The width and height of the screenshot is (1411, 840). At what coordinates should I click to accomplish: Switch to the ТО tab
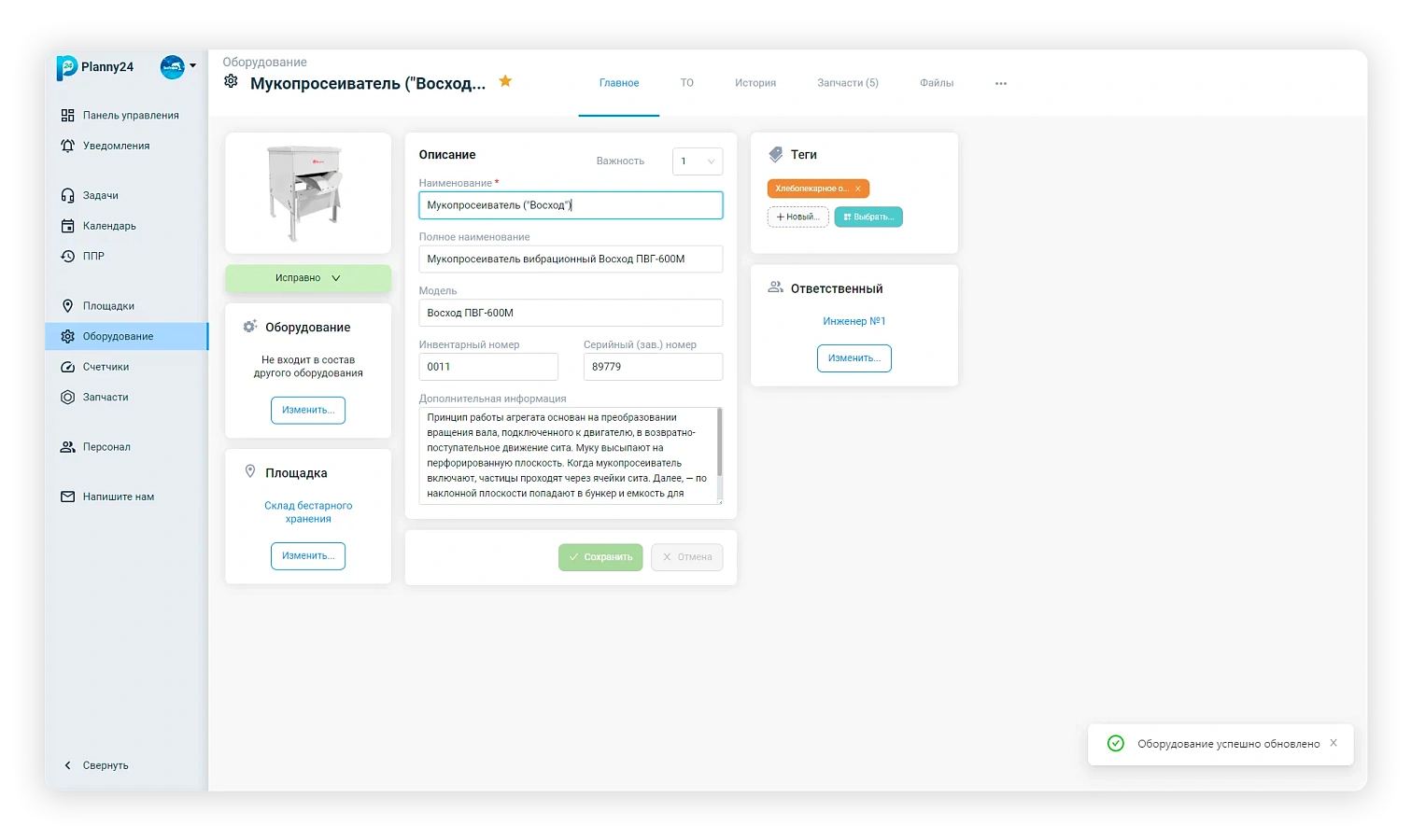687,83
